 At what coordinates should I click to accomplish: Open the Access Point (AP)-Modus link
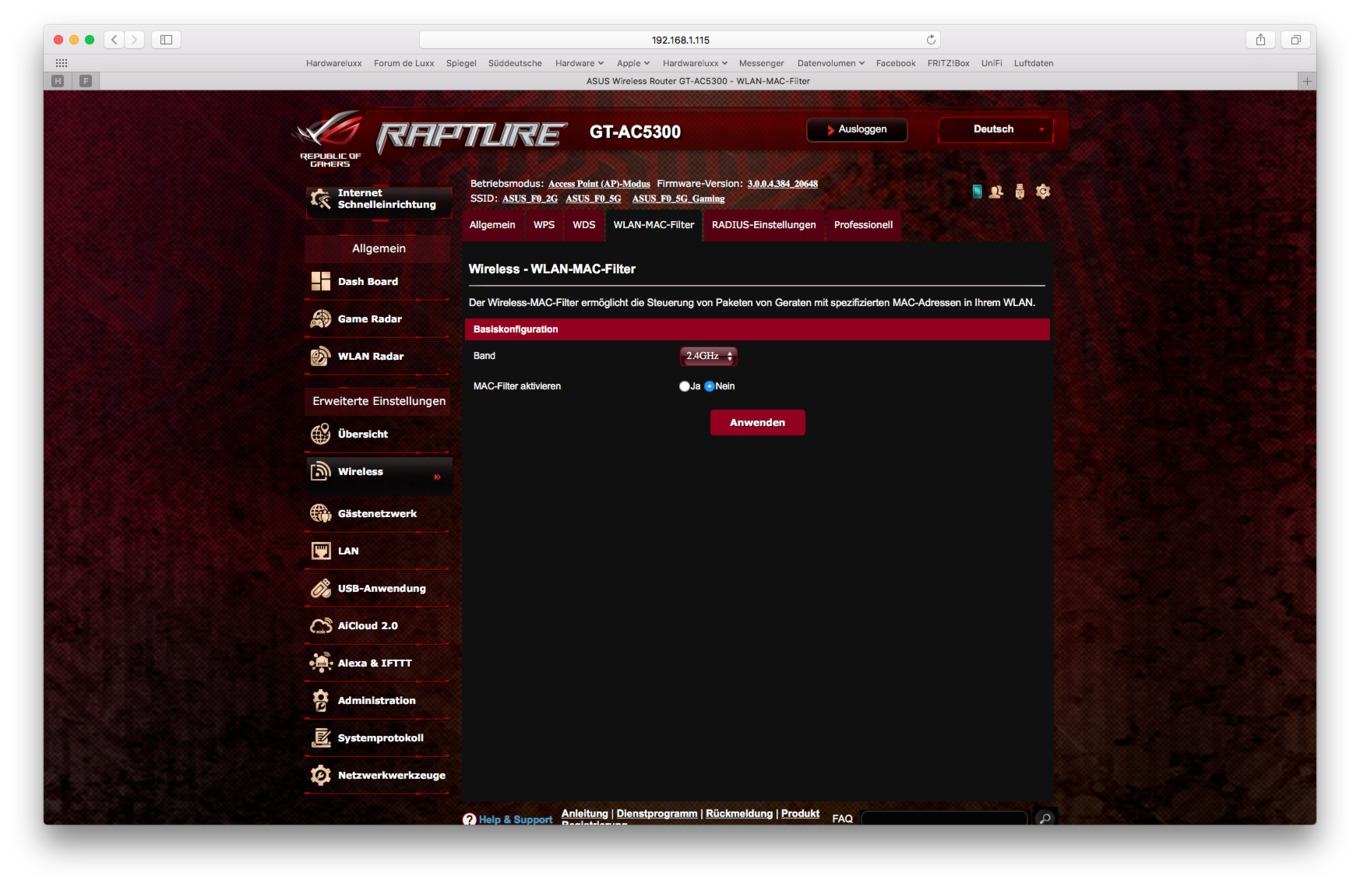click(599, 184)
